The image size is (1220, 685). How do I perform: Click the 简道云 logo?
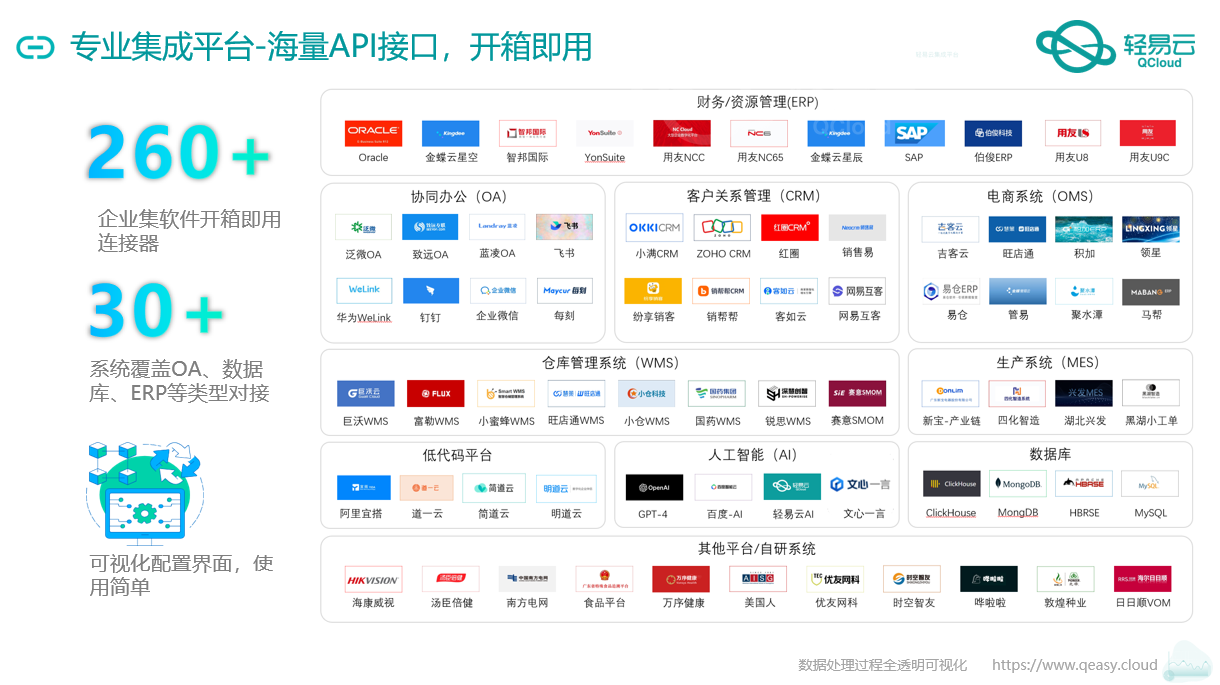click(x=494, y=487)
